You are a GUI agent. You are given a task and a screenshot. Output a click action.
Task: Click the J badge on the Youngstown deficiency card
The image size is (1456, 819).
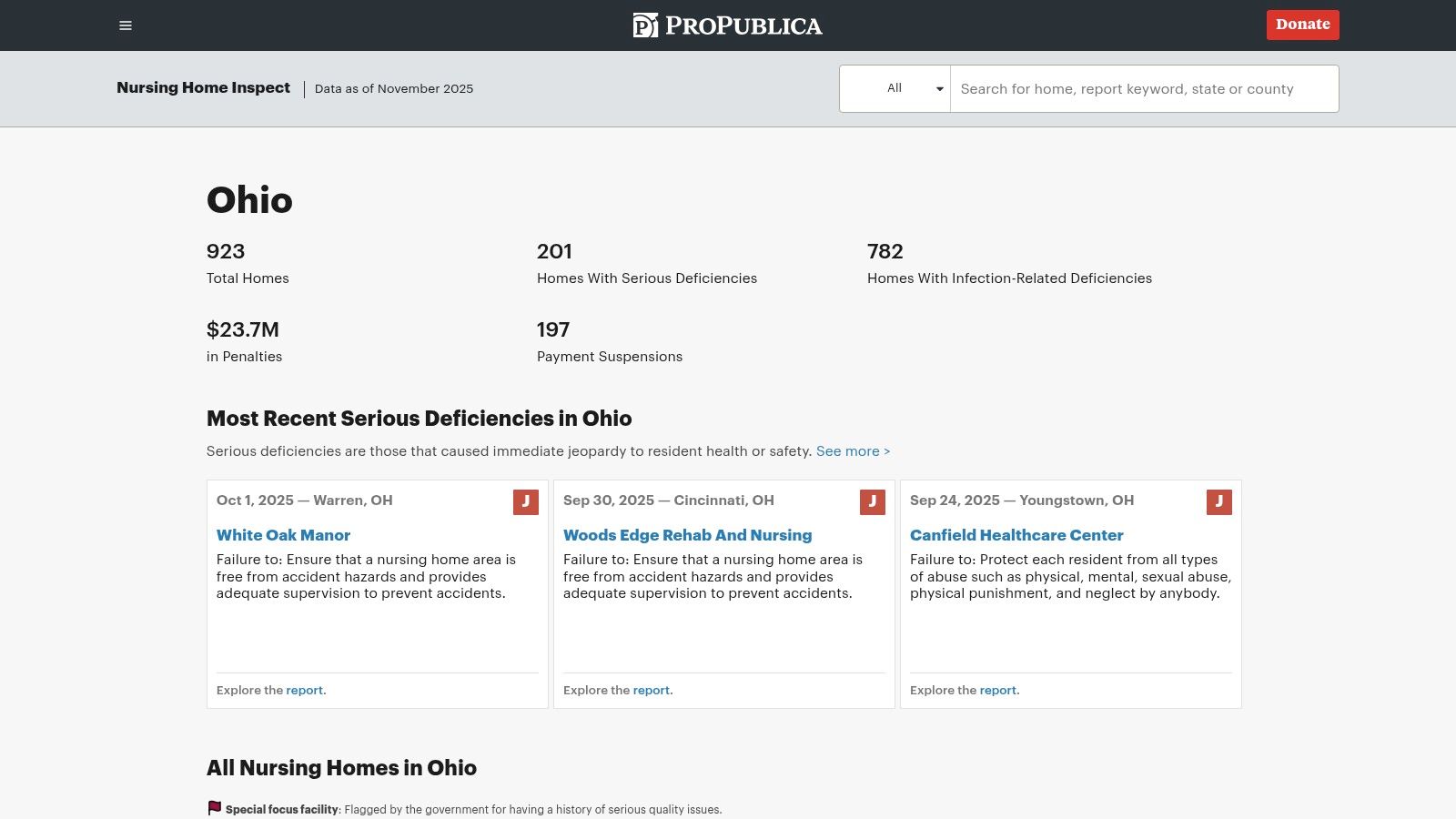1219,501
